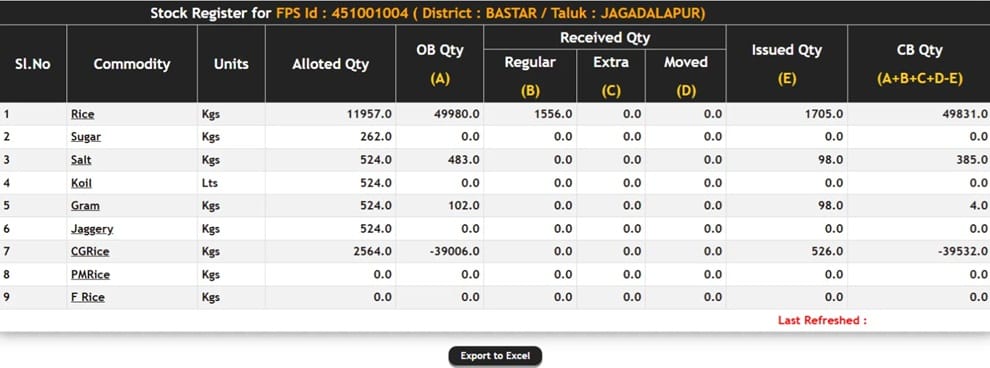Viewport: 990px width, 368px height.
Task: Select the Rice closing balance 49831.0
Action: tap(965, 114)
